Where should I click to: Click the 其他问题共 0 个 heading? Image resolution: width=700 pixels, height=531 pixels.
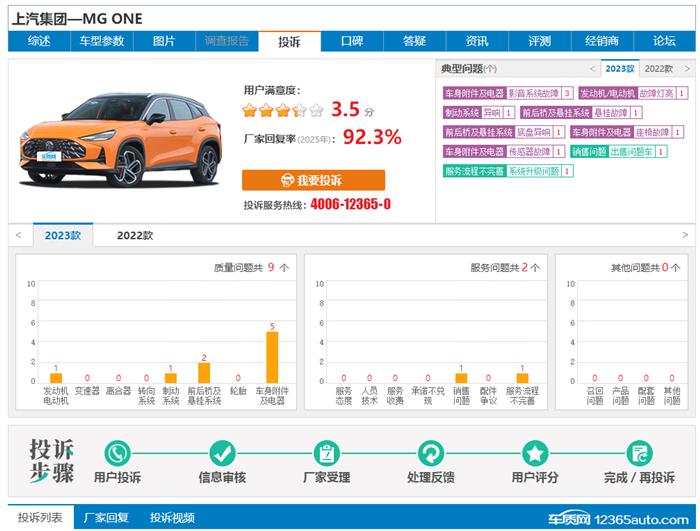coord(646,268)
